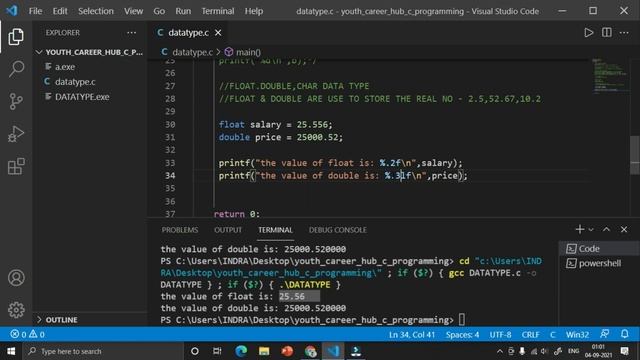This screenshot has height=360, width=640.
Task: Collapse the YOUTH_CAREER_HUB_C_P... folder
Action: 90,52
